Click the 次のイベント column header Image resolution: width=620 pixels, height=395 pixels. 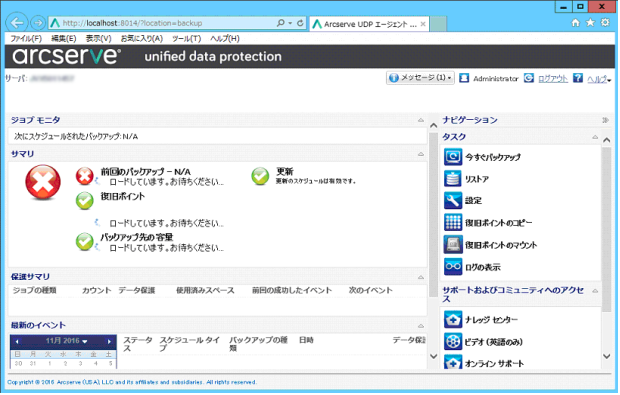370,290
